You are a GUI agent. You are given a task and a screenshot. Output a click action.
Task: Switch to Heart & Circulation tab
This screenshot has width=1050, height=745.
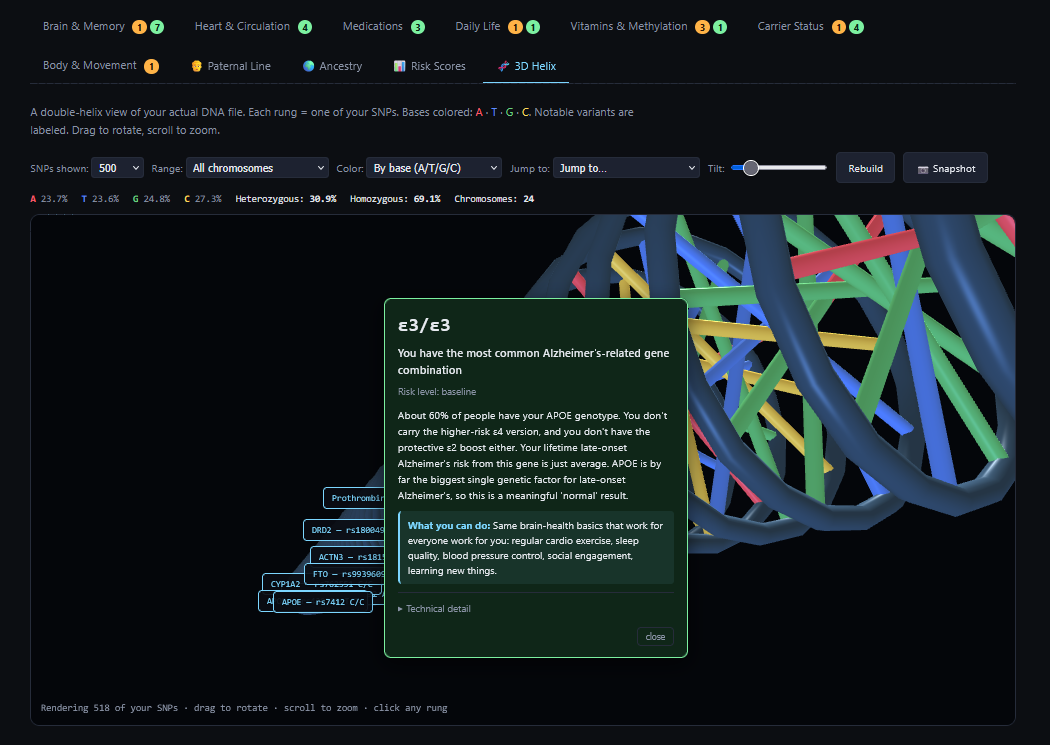[x=252, y=27]
